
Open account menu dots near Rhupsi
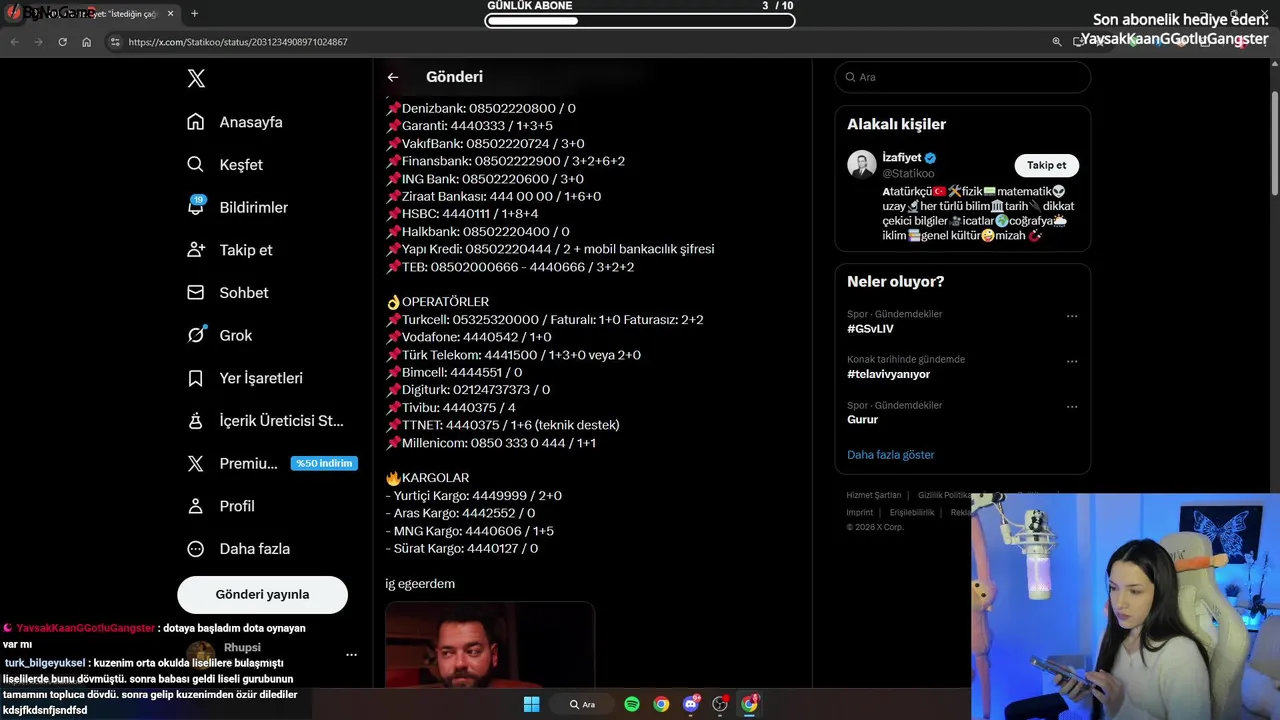click(351, 655)
